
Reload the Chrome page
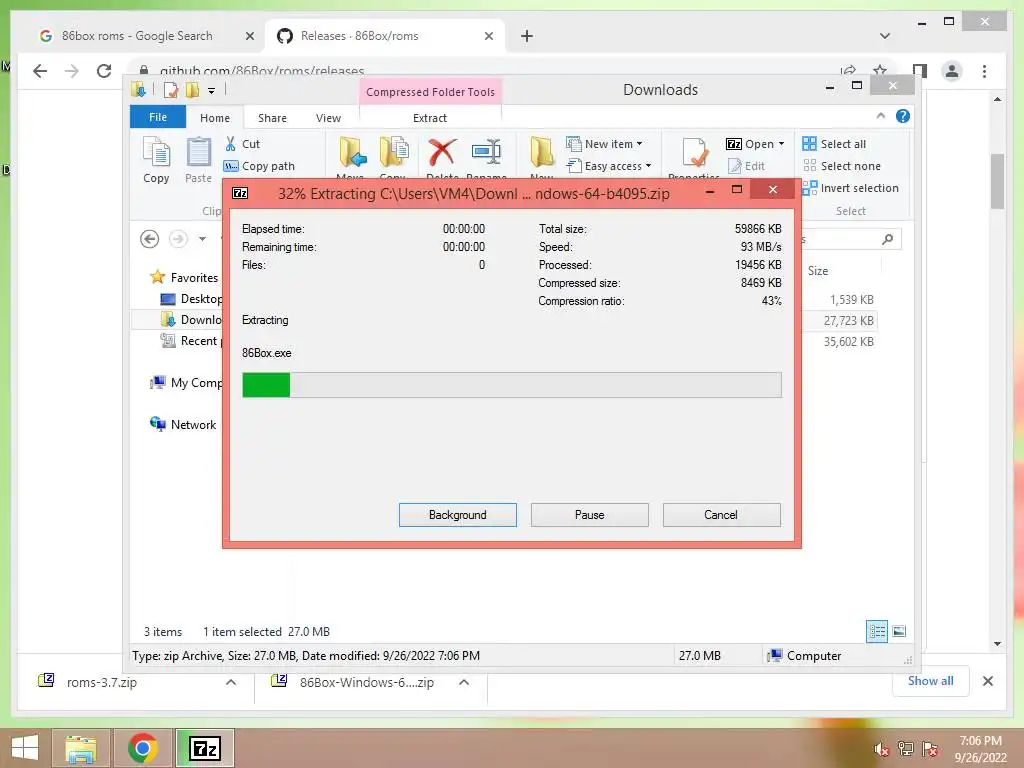point(104,71)
